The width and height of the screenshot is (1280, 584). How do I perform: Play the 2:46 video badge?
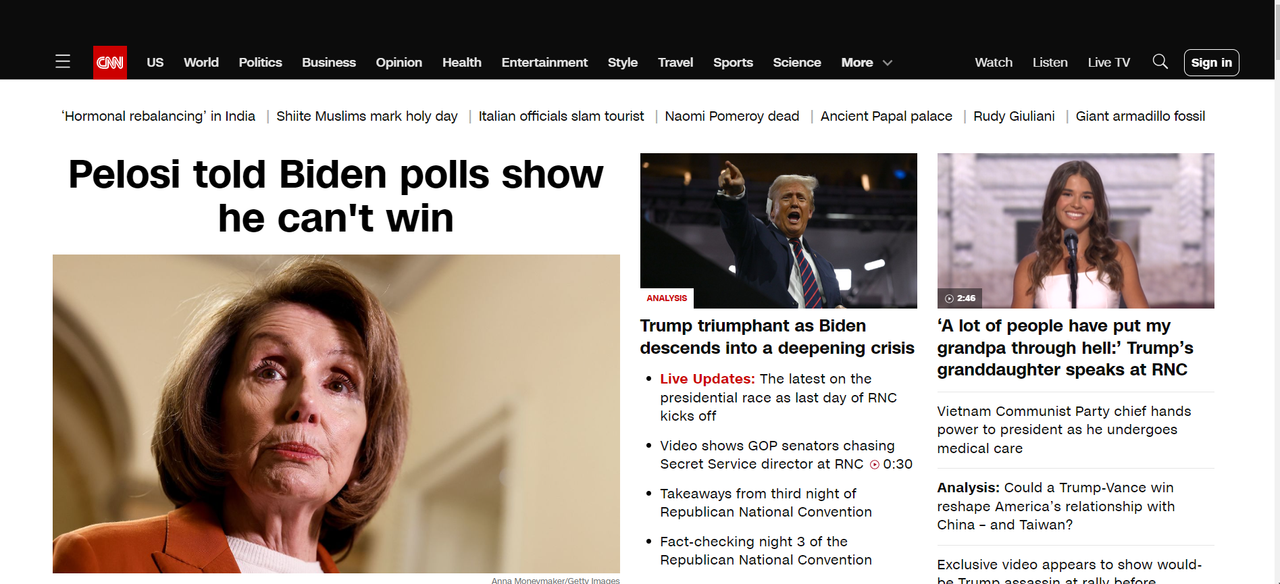[960, 298]
